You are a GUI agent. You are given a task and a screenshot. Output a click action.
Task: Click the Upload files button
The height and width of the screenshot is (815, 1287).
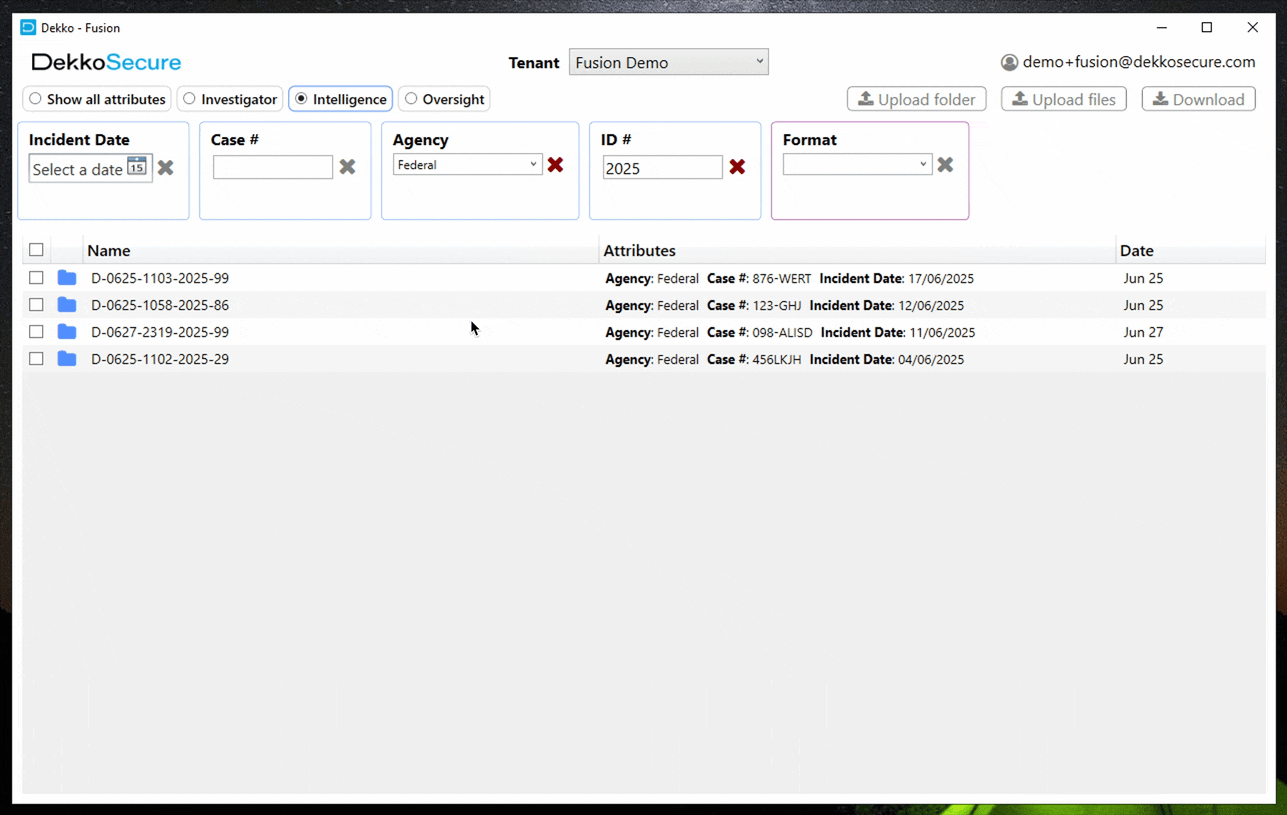click(1064, 99)
